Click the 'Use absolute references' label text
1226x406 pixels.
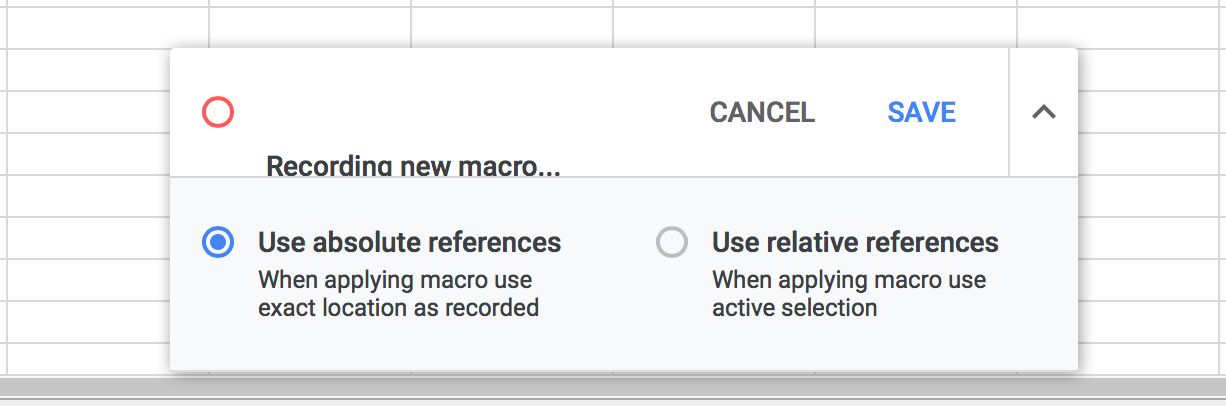point(409,242)
